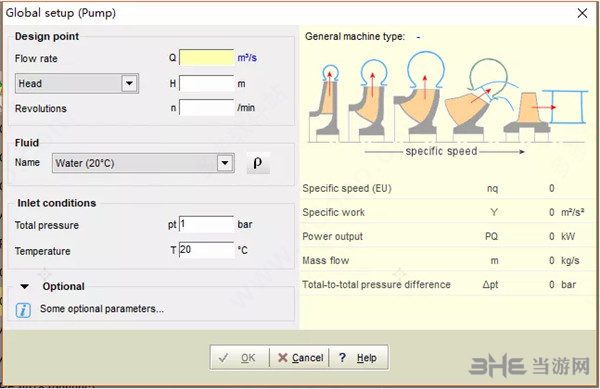Open fluid density rho properties button
This screenshot has width=600, height=389.
258,163
